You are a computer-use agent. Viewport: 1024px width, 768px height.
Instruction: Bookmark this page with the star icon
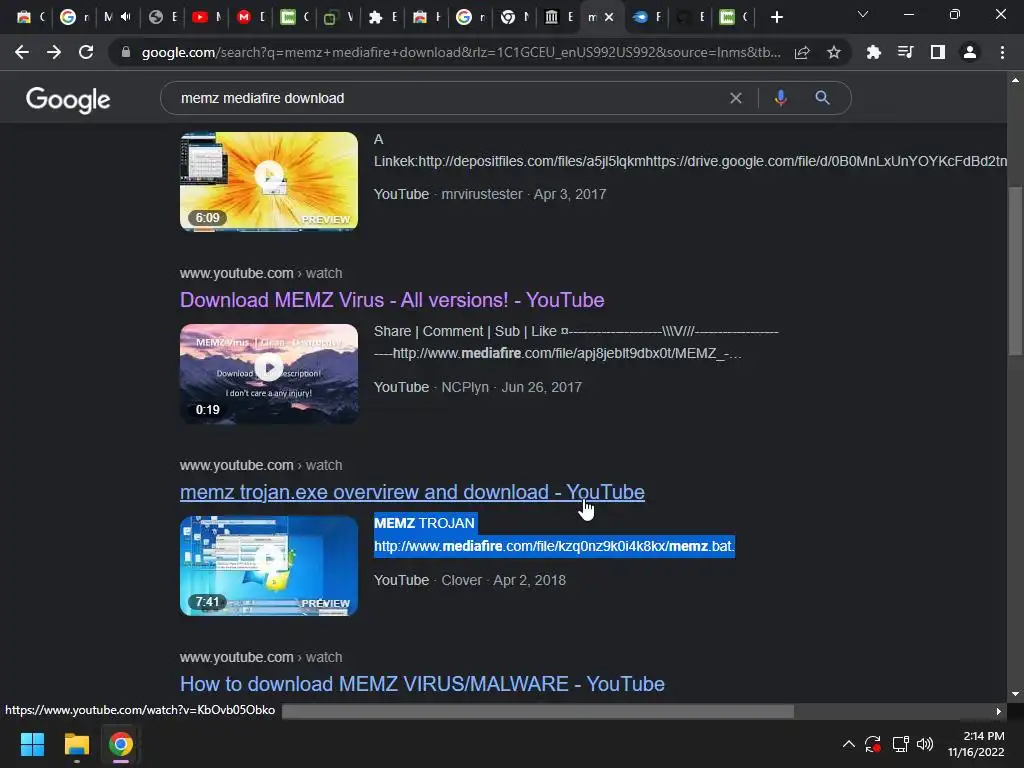click(834, 52)
